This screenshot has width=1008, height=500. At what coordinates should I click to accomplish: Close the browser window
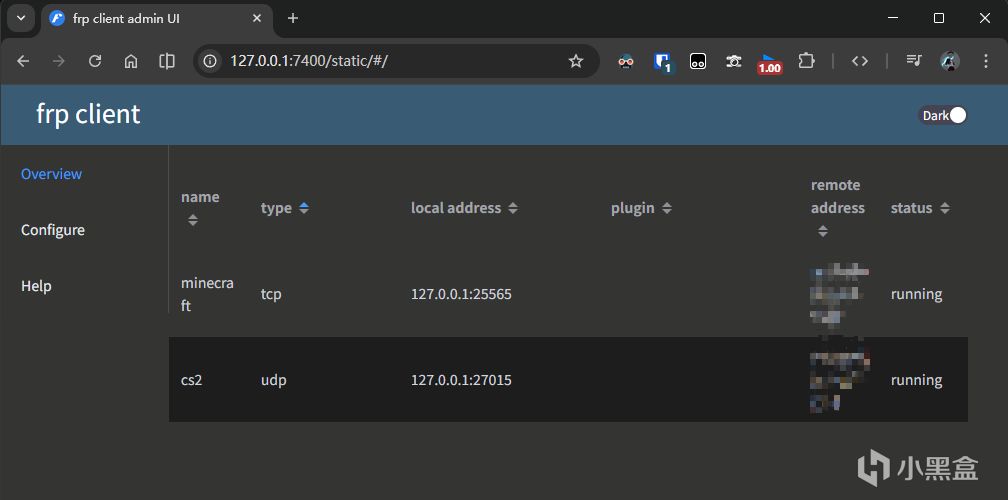coord(985,19)
